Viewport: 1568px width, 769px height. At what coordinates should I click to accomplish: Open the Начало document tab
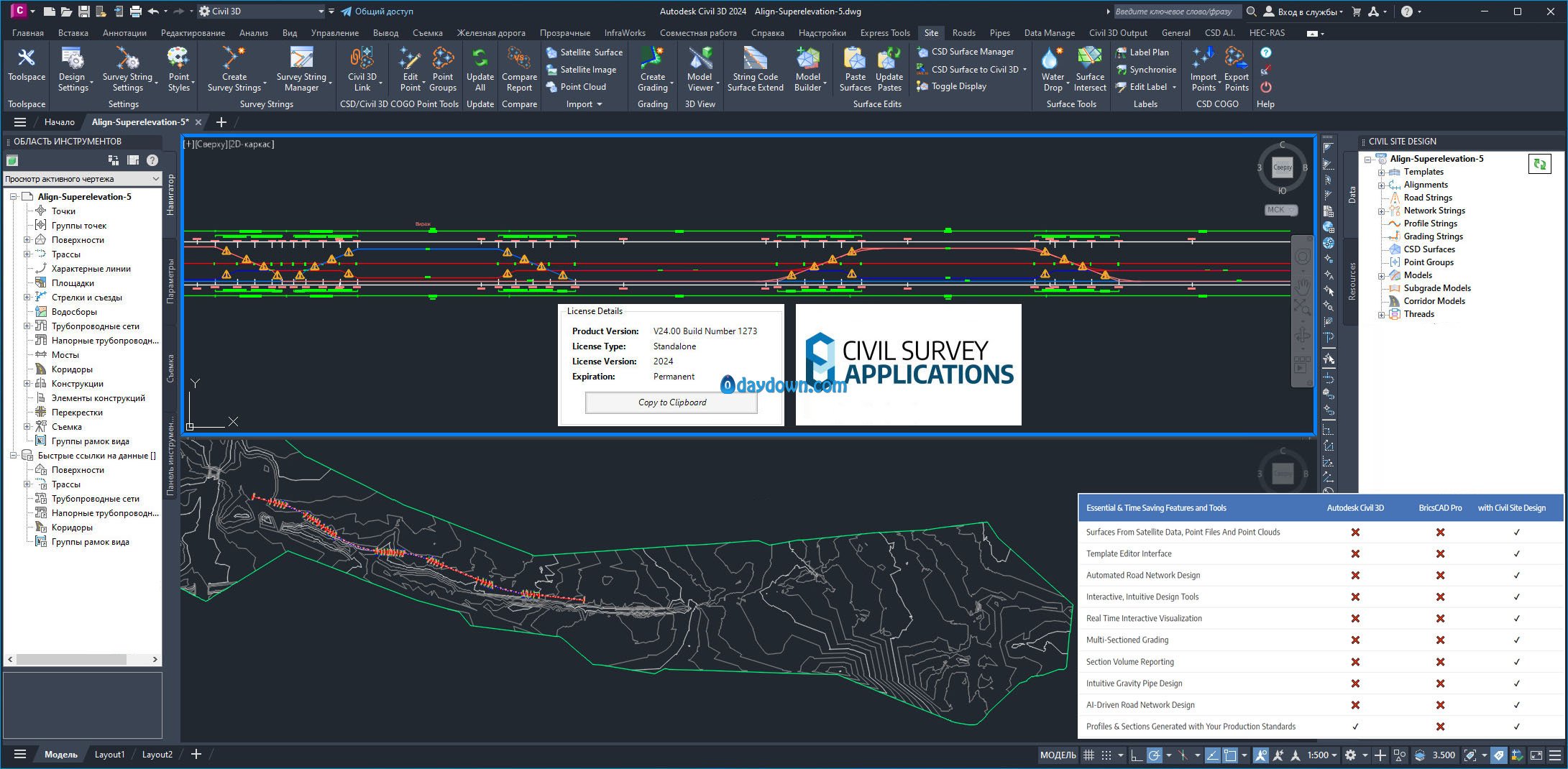click(59, 122)
